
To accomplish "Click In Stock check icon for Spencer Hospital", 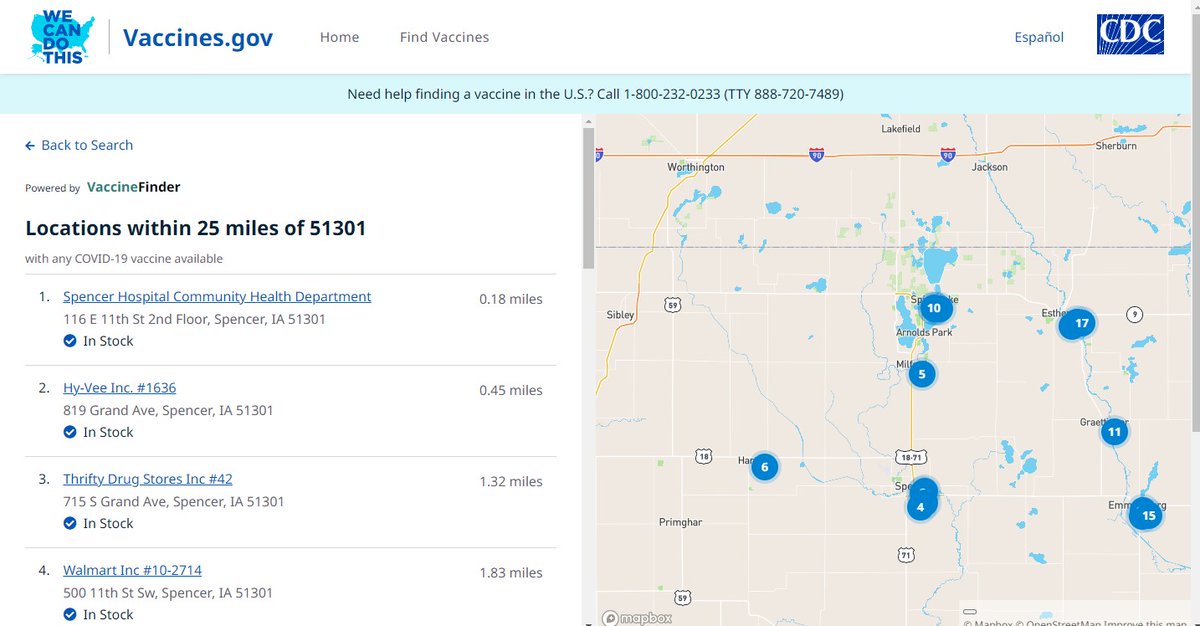I will 70,341.
